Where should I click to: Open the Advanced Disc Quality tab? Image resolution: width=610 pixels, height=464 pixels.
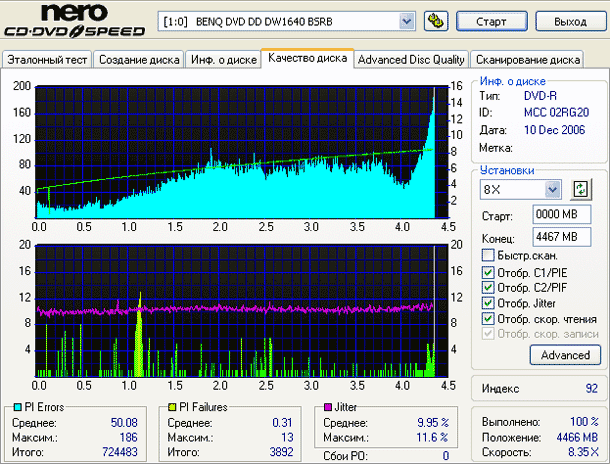411,60
